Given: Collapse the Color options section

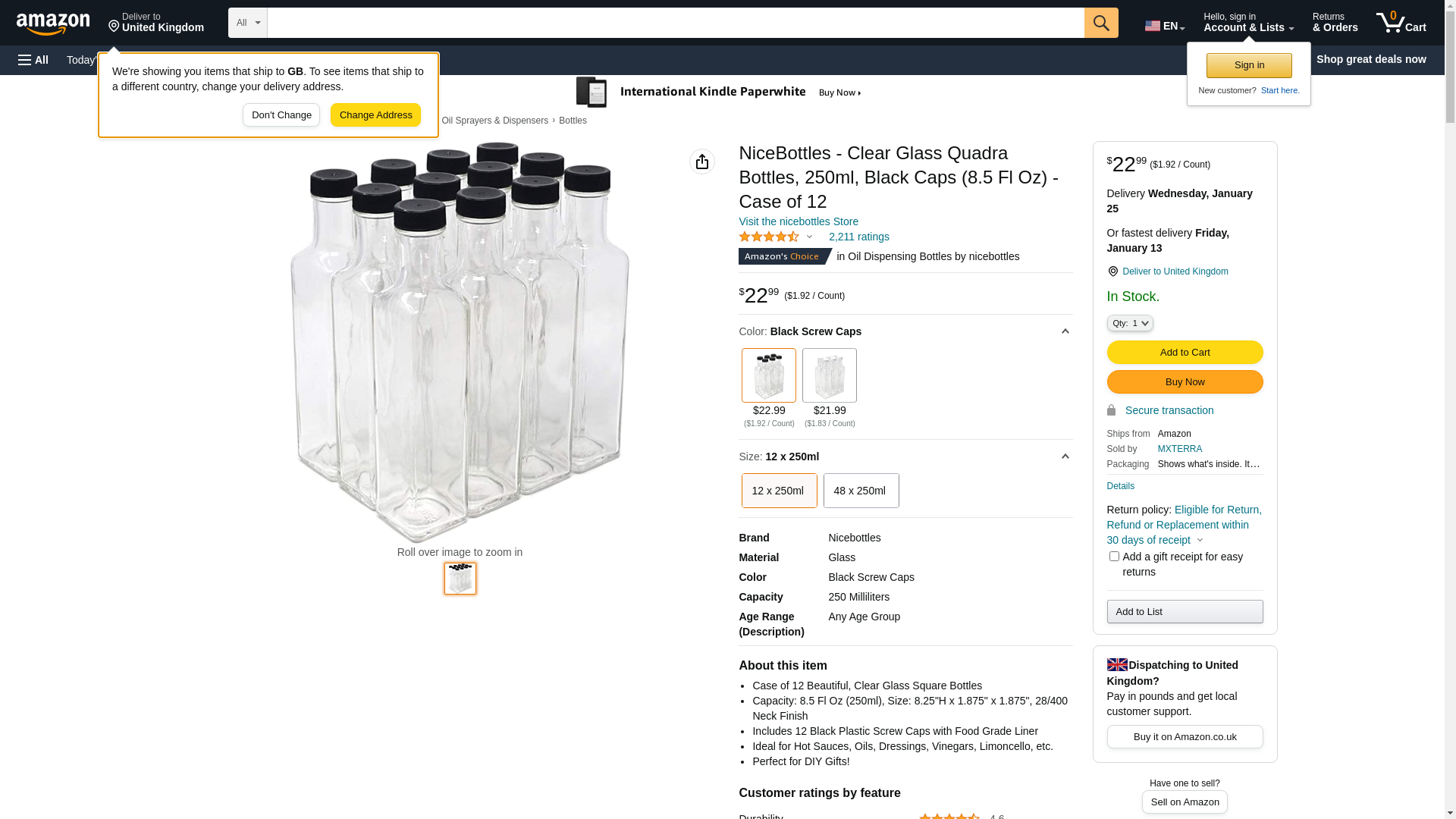Looking at the screenshot, I should (x=1065, y=331).
